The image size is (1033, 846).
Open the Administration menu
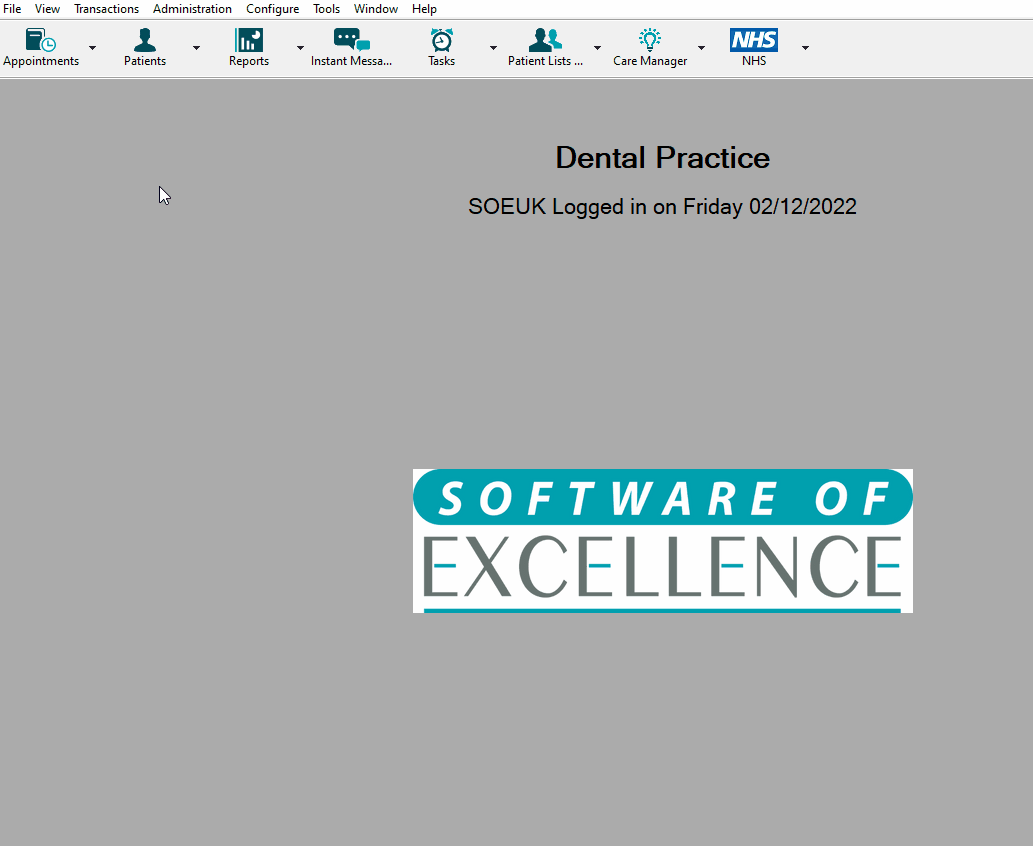coord(192,9)
